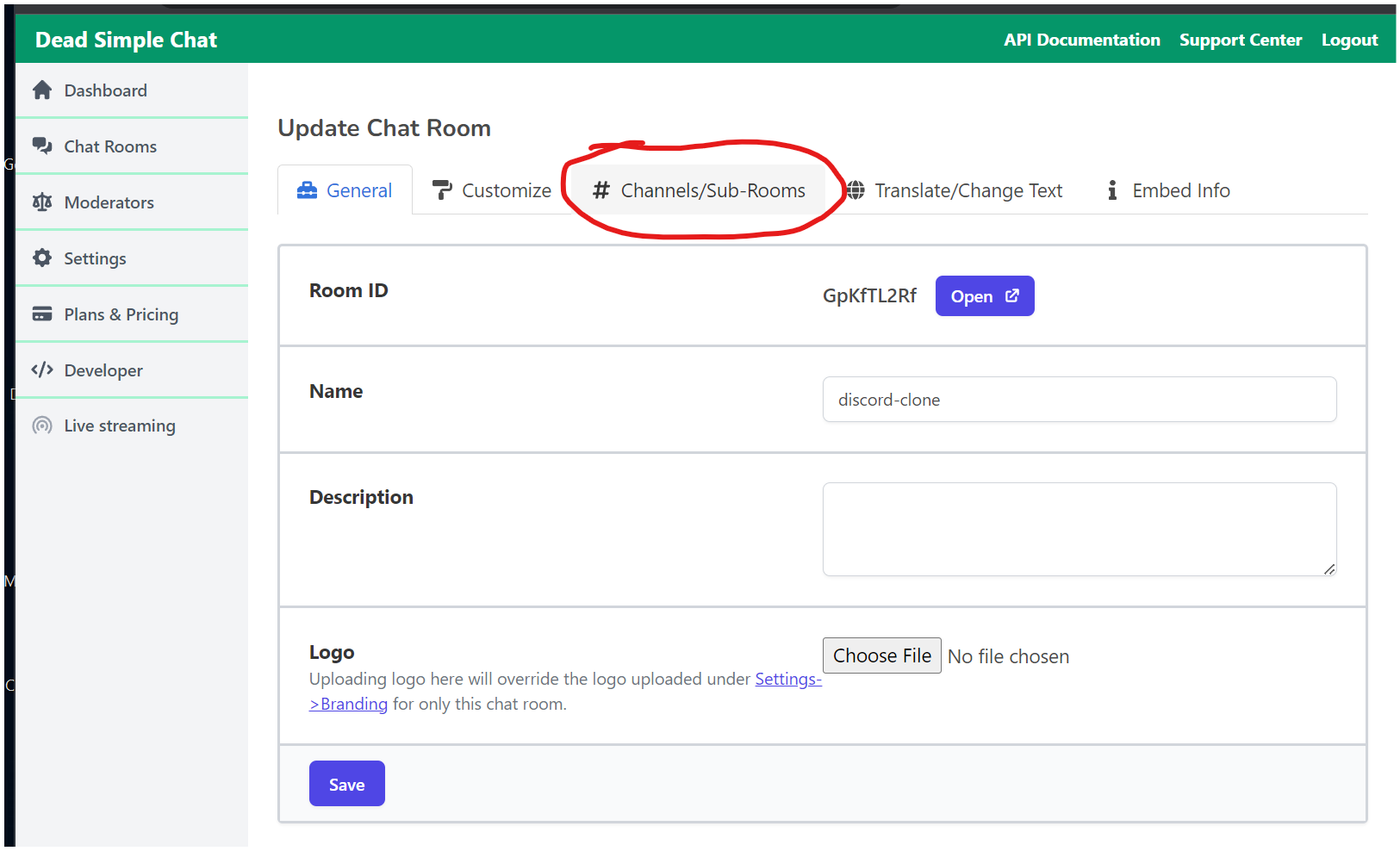Click the Room ID value GpKfTL2Rf
Image resolution: width=1400 pixels, height=851 pixels.
pyautogui.click(x=869, y=295)
